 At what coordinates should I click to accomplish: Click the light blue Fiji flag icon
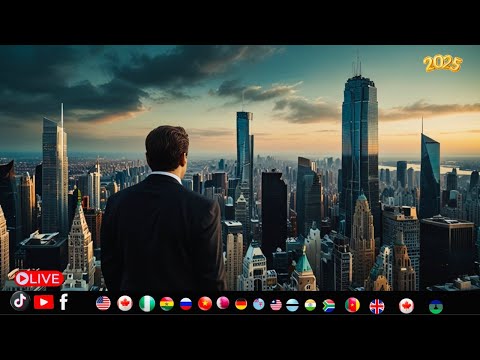pyautogui.click(x=259, y=304)
